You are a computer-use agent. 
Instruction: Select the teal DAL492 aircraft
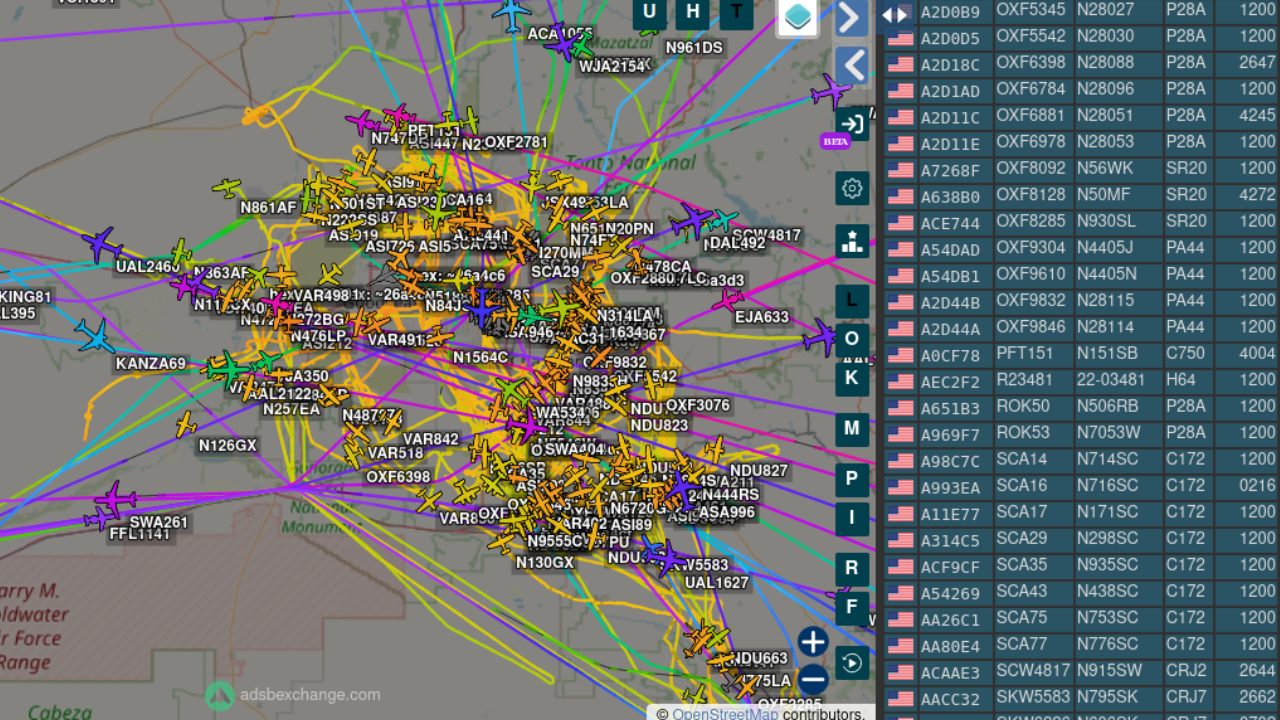722,220
